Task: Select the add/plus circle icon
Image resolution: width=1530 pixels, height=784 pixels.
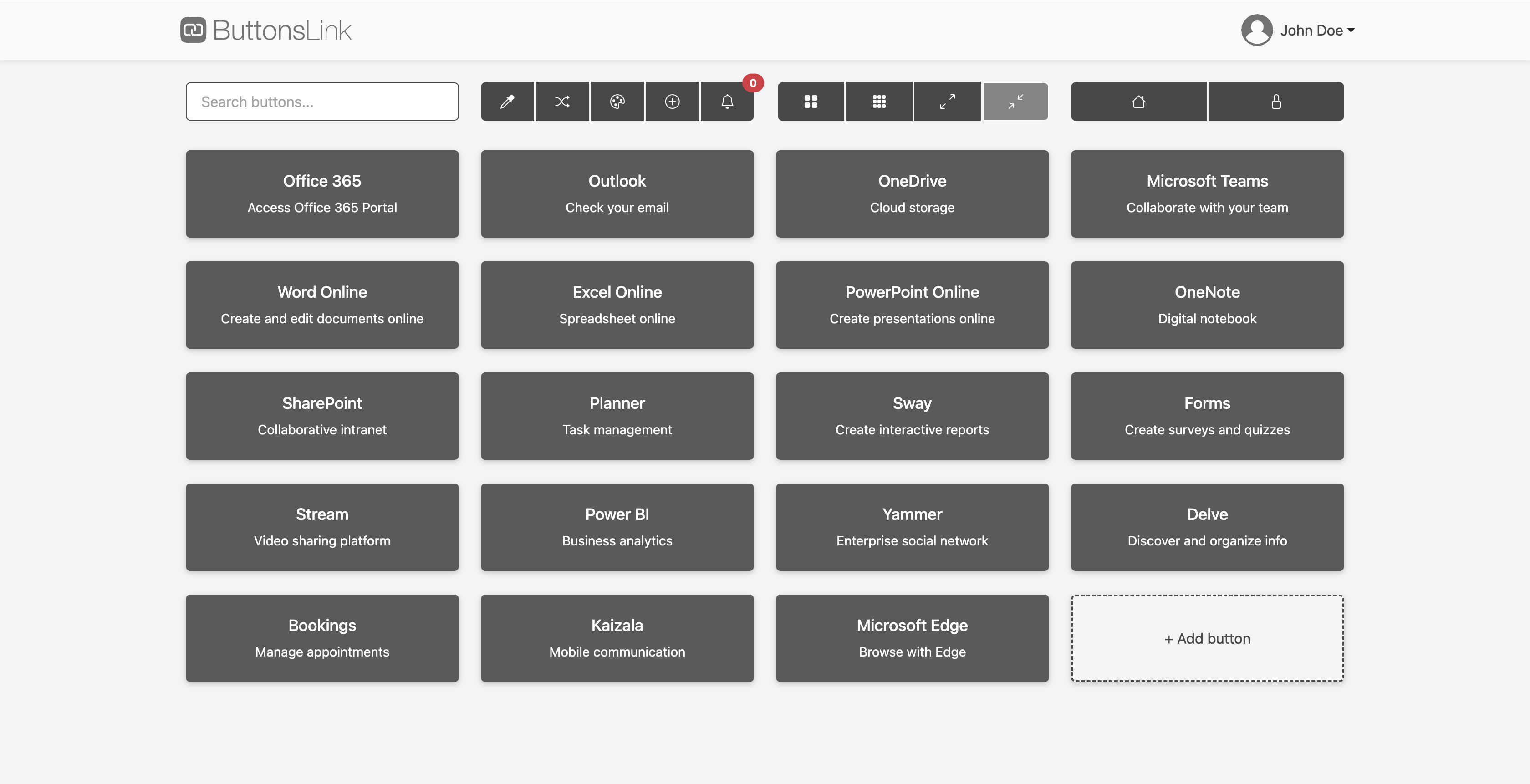Action: (x=672, y=101)
